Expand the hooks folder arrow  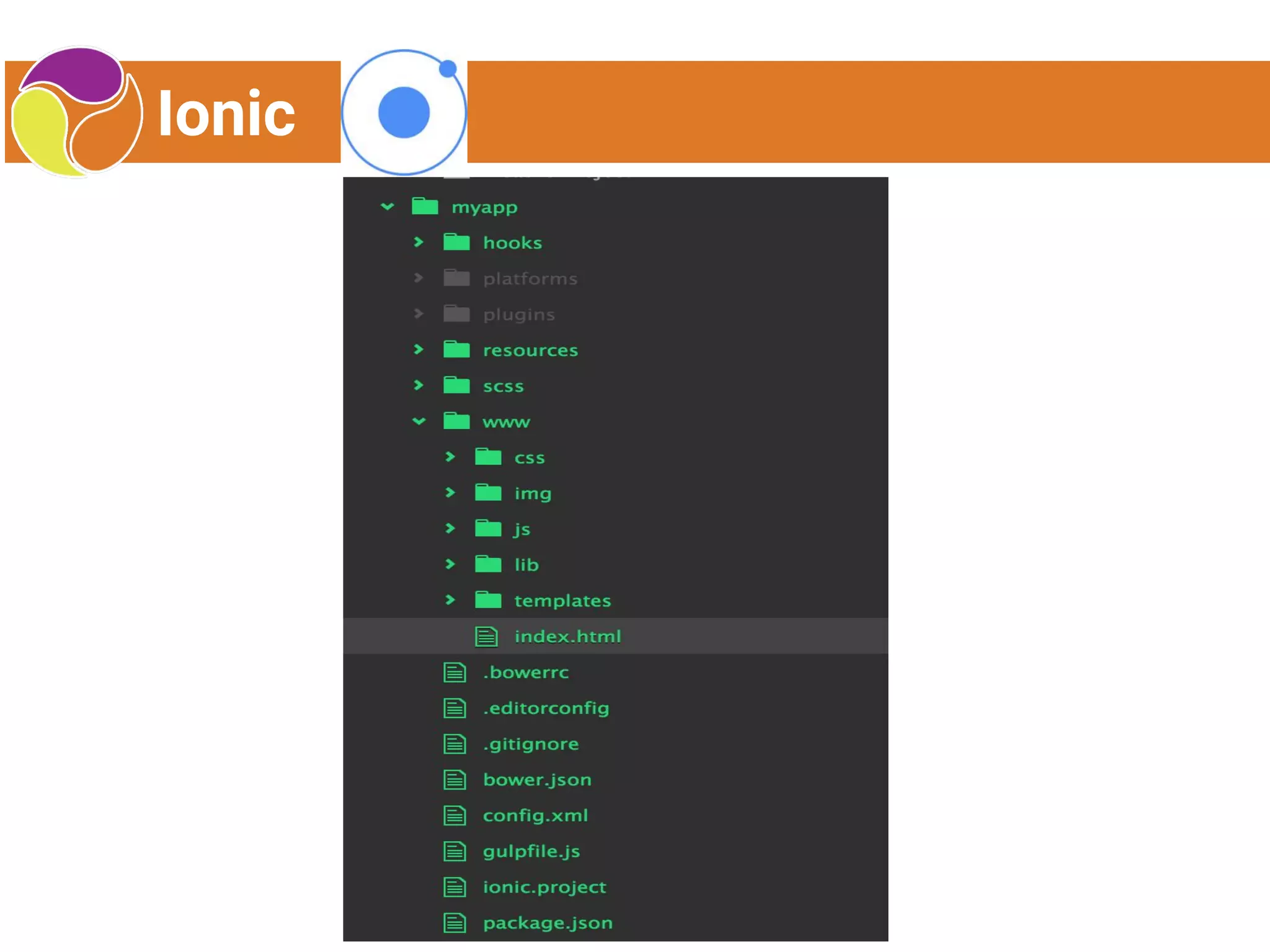coord(419,242)
